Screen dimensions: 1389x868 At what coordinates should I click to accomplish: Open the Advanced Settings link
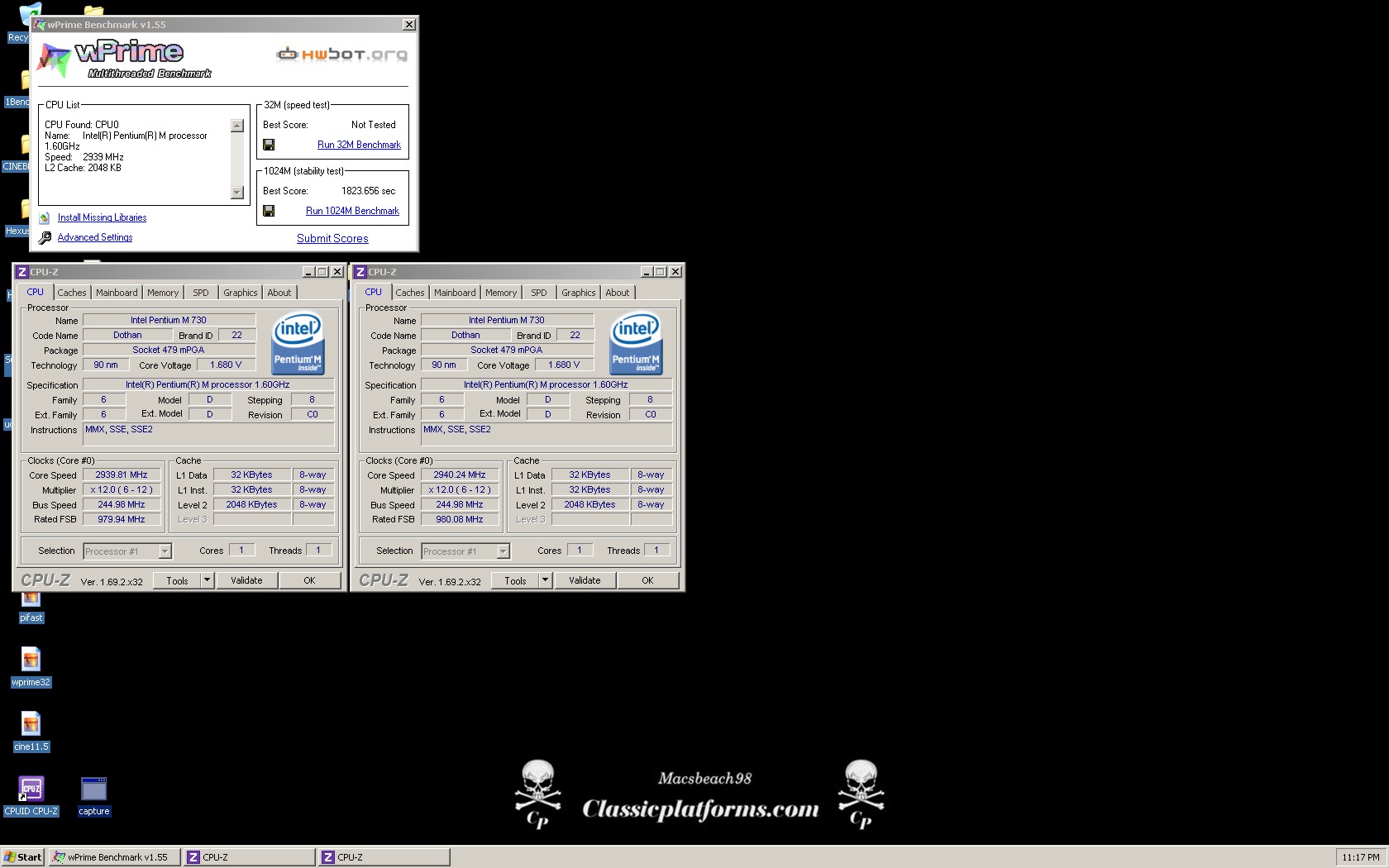point(95,237)
